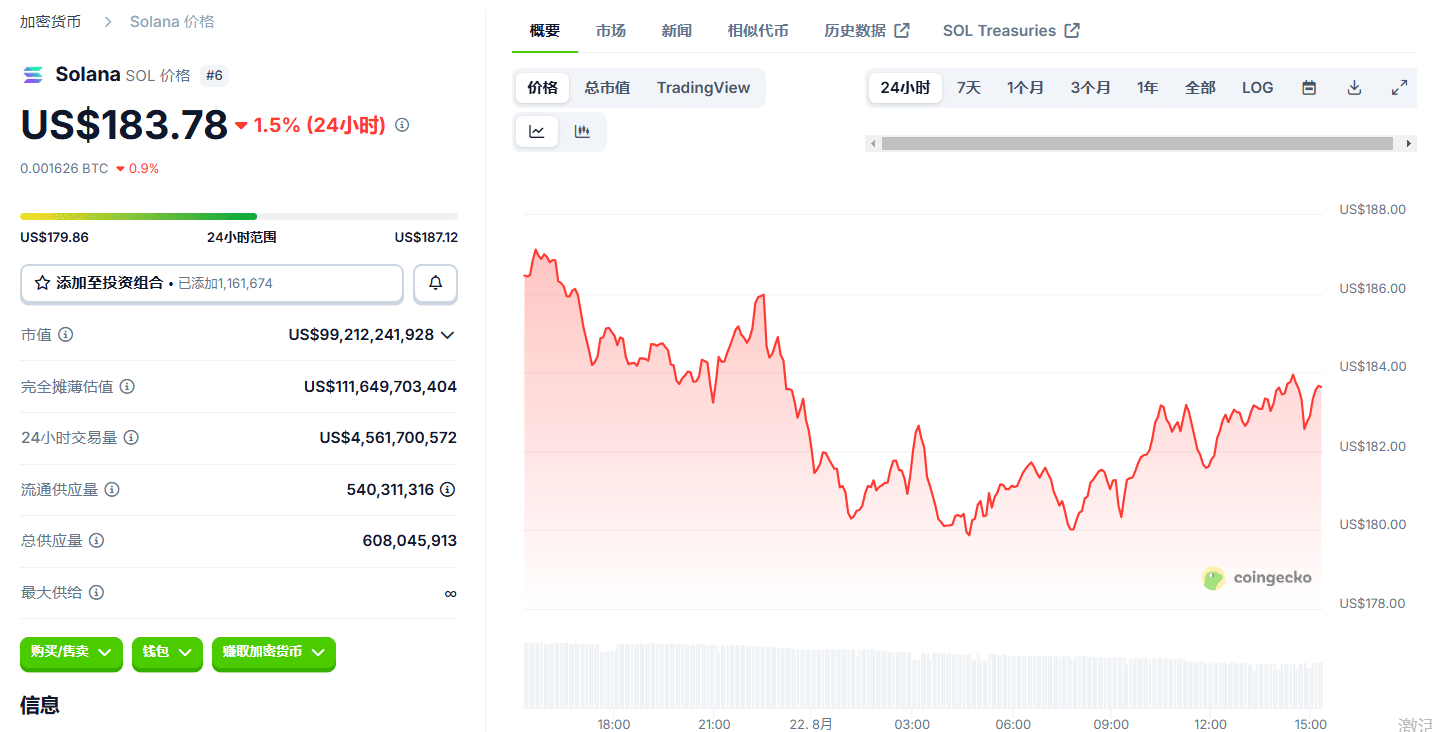1432x732 pixels.
Task: Select the 1年 time range
Action: coord(1147,88)
